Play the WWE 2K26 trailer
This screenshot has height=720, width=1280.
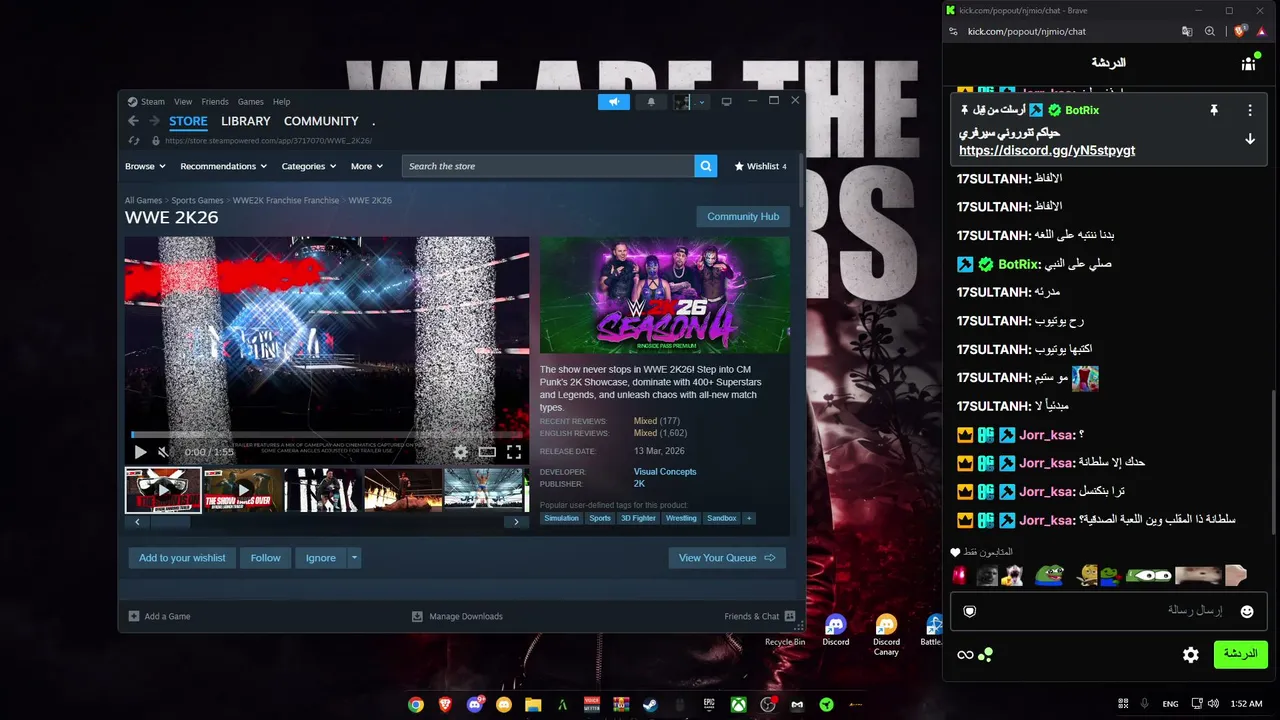[140, 452]
